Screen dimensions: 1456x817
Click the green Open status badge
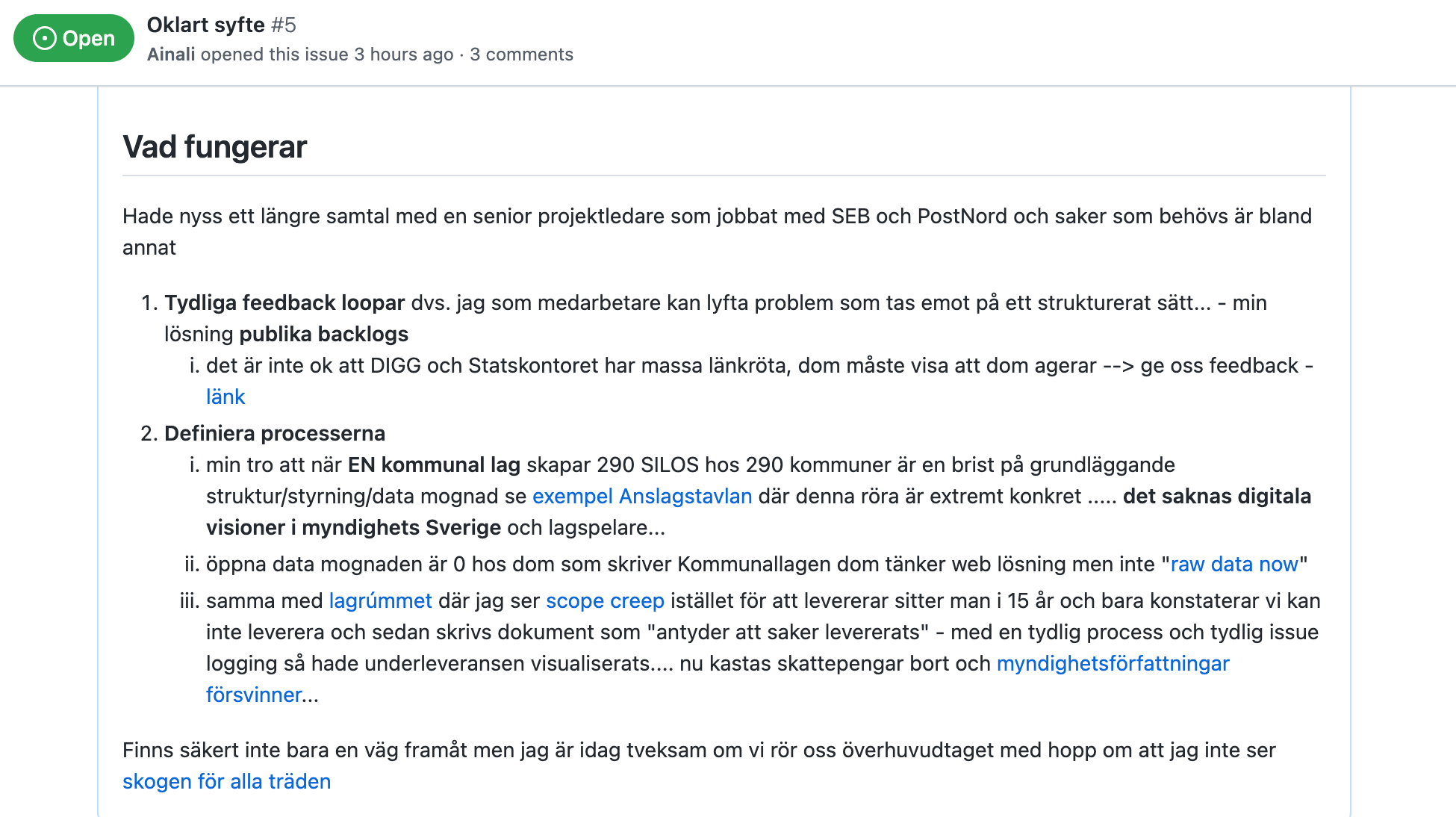coord(72,37)
